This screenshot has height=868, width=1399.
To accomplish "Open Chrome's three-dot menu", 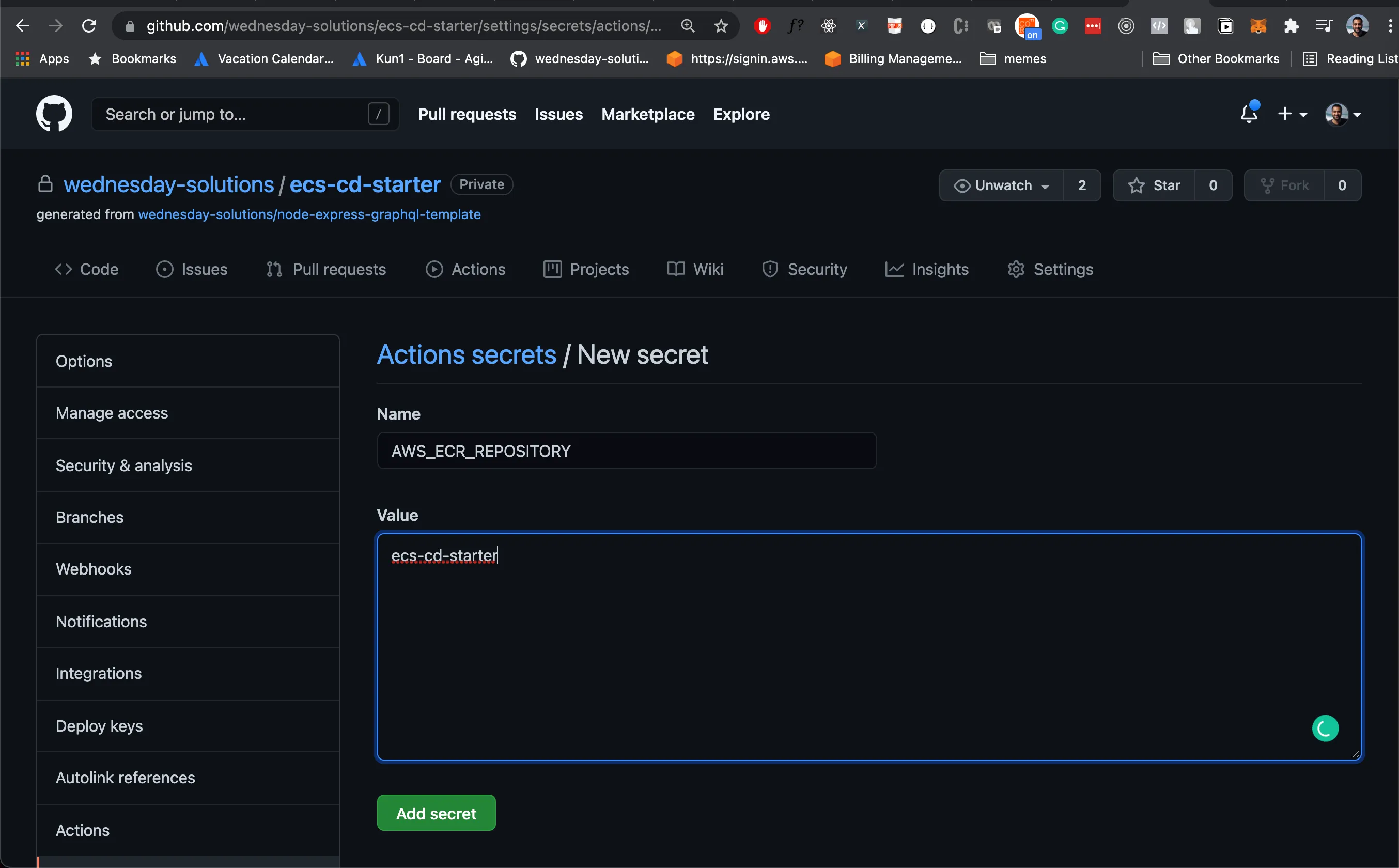I will (x=1389, y=26).
